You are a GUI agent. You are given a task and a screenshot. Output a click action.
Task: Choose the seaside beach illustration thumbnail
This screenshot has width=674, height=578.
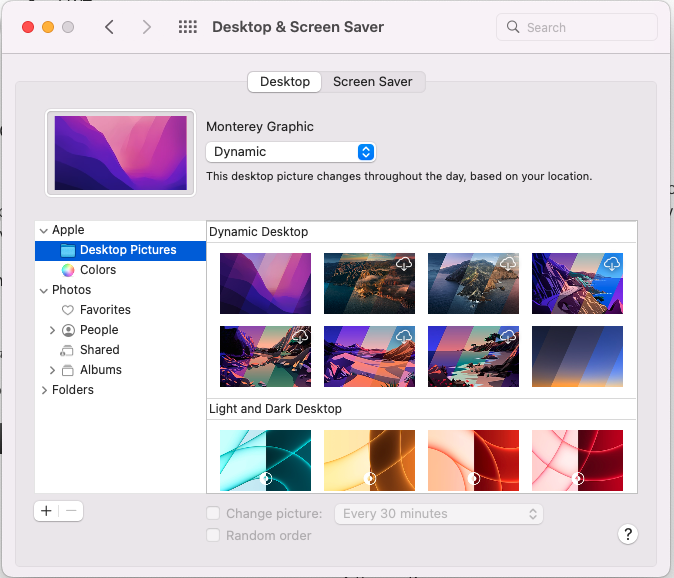(x=473, y=356)
